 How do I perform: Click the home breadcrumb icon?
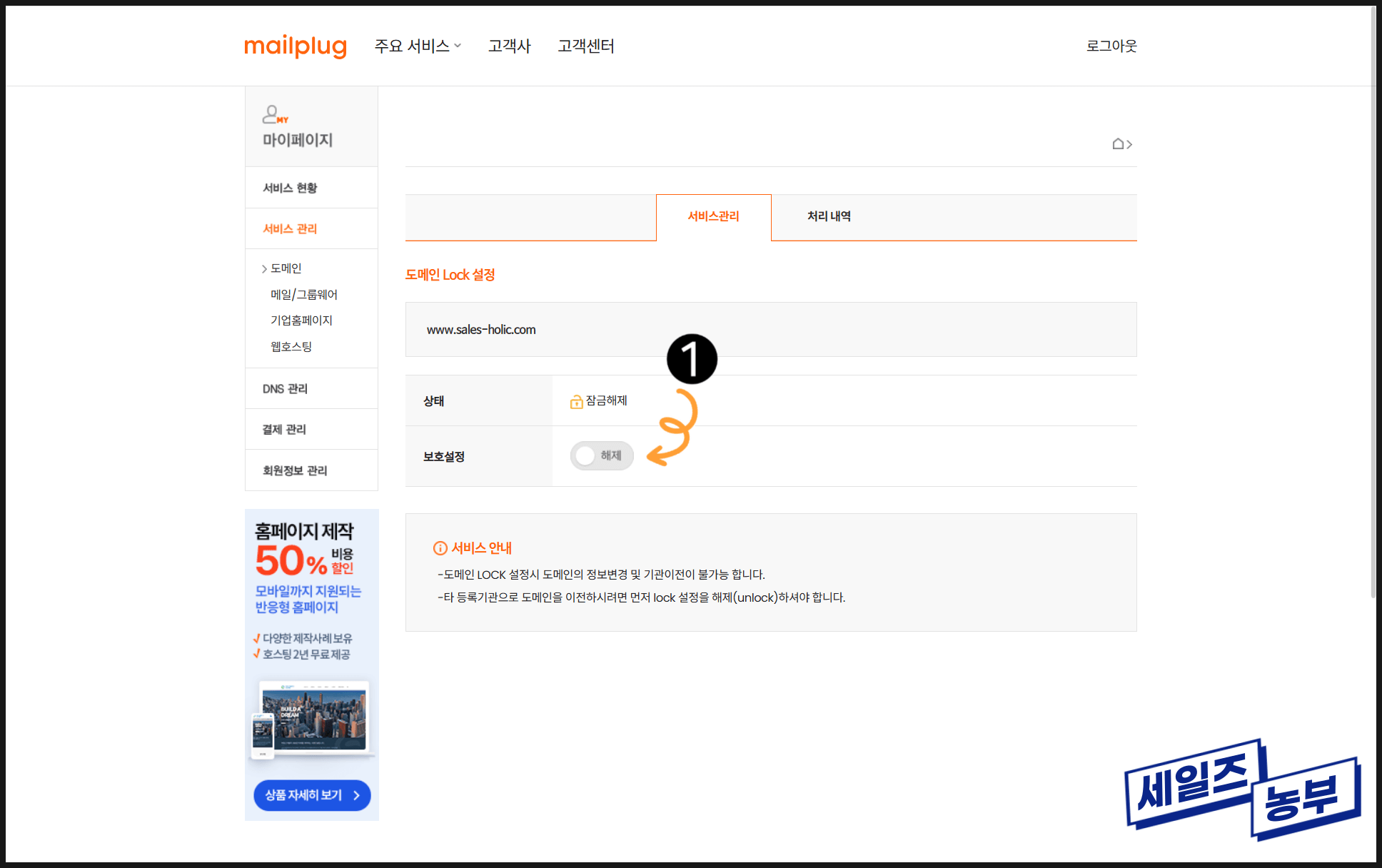point(1118,144)
